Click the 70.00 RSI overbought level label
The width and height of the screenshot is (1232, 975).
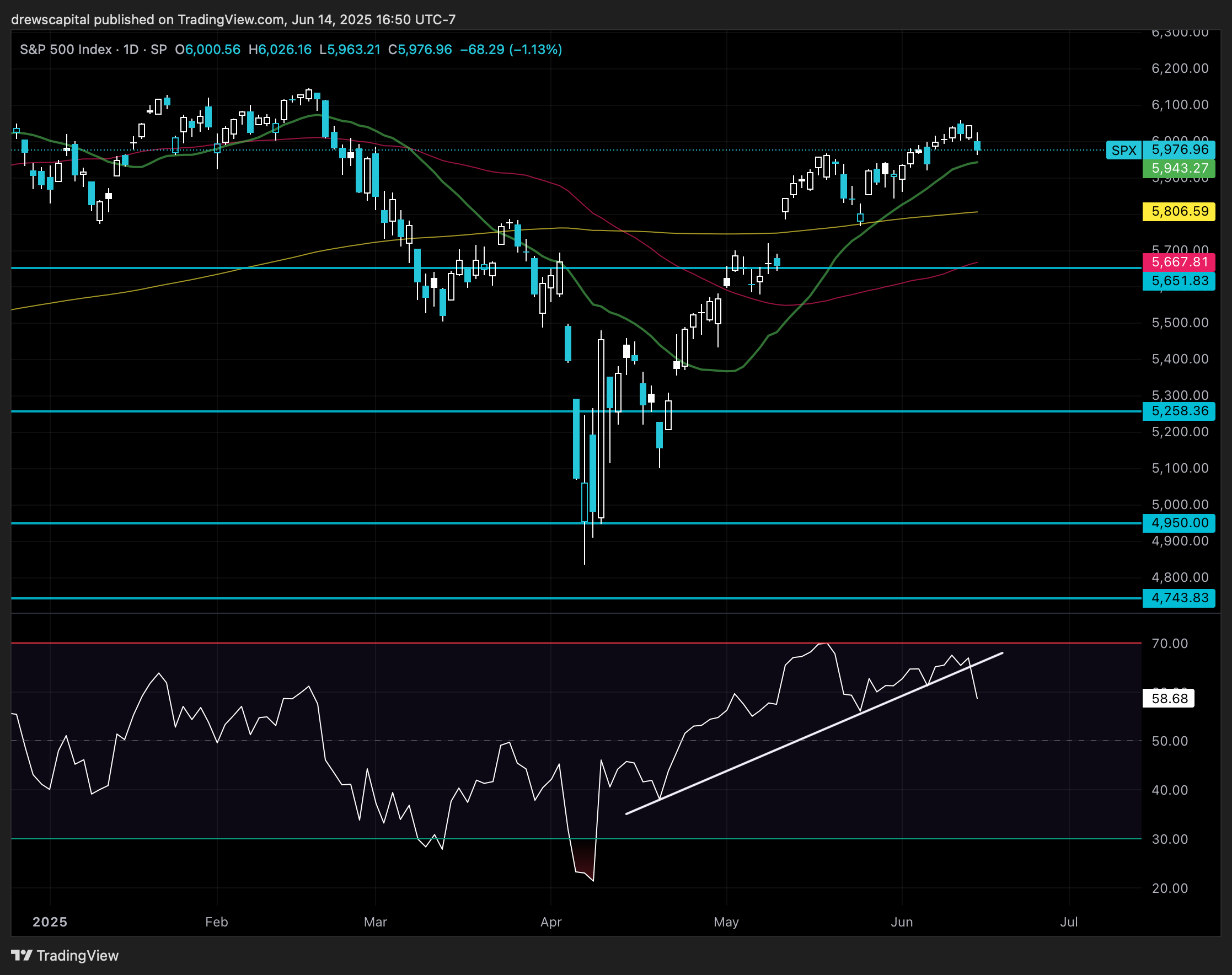point(1169,644)
